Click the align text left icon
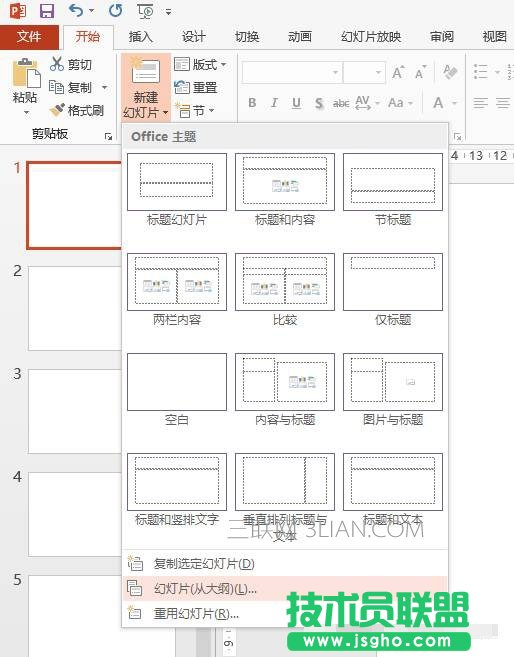Screen dimensions: 514x657 coord(480,103)
